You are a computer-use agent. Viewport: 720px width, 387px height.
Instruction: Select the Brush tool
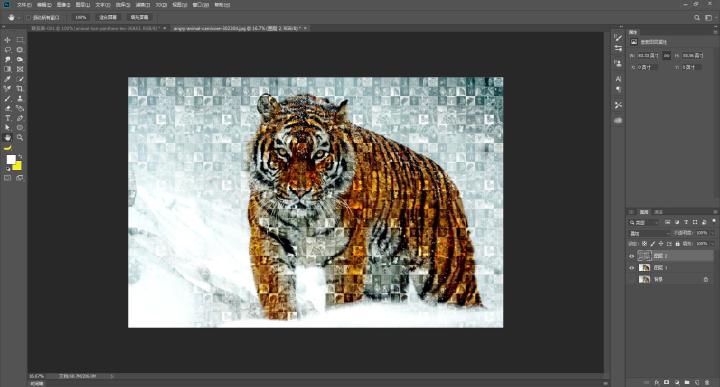[x=7, y=98]
